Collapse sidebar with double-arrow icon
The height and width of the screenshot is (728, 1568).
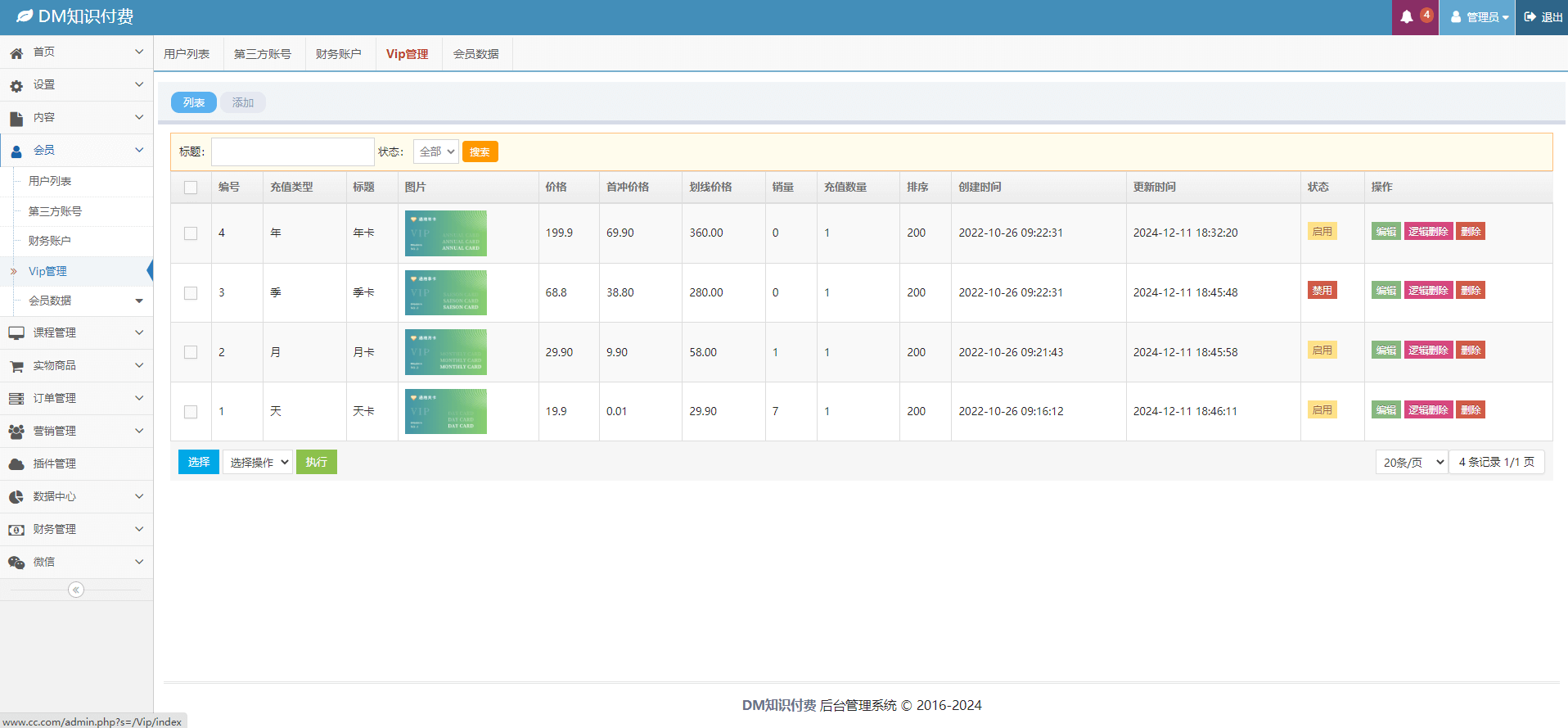(x=76, y=590)
